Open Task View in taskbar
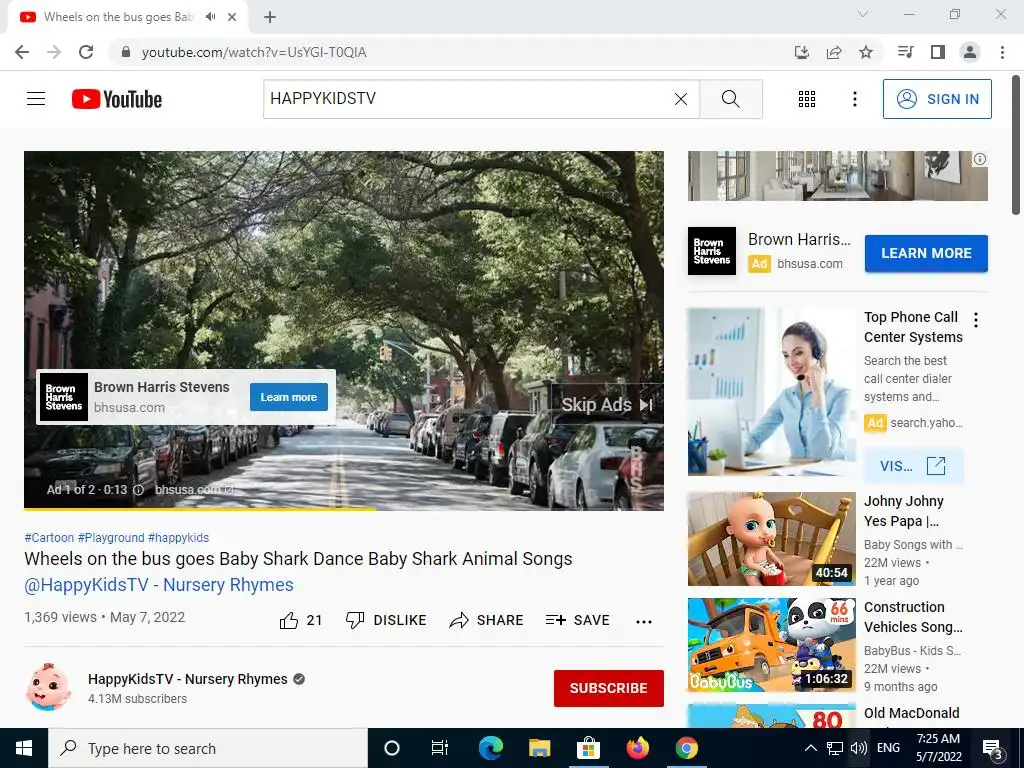This screenshot has height=768, width=1024. click(x=440, y=748)
